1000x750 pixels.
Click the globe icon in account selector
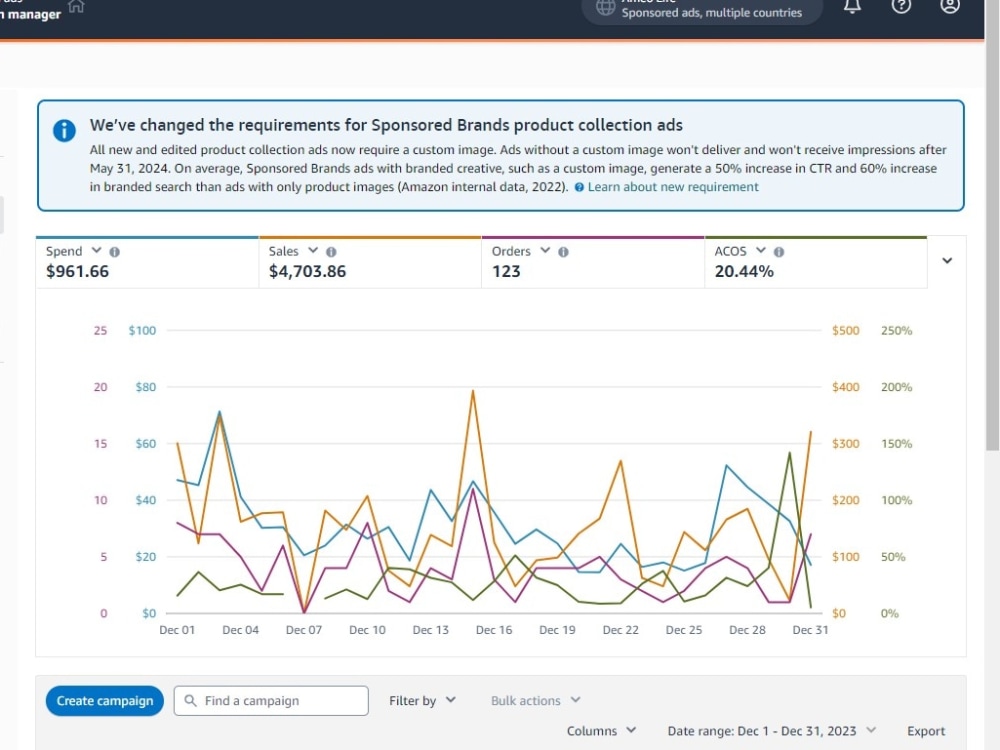click(605, 7)
